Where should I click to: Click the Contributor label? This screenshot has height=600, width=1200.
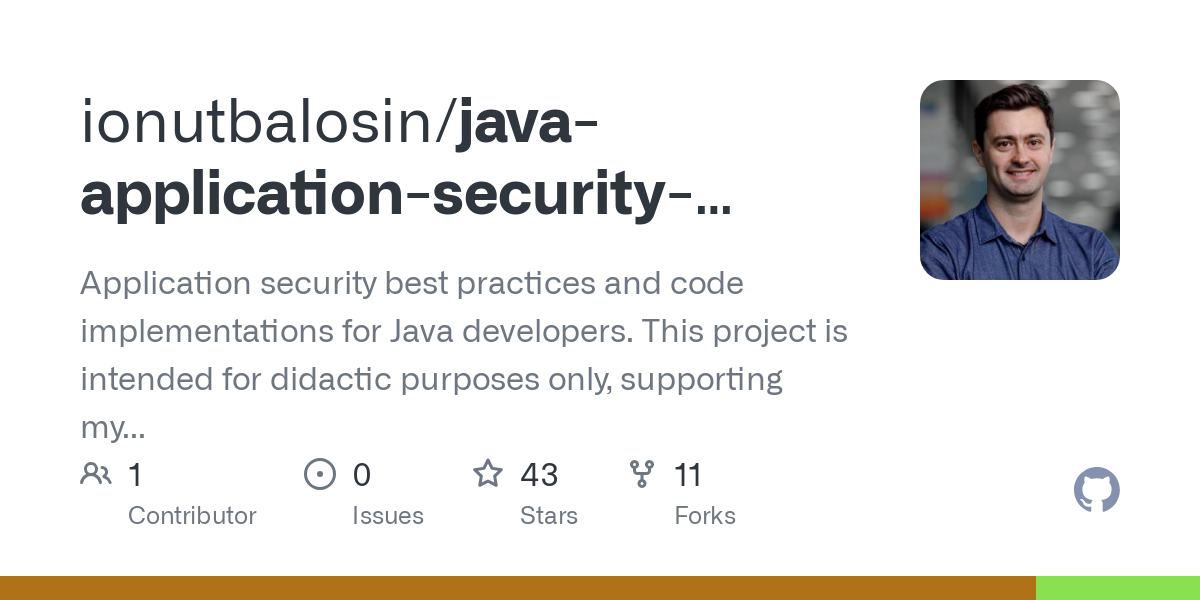192,516
